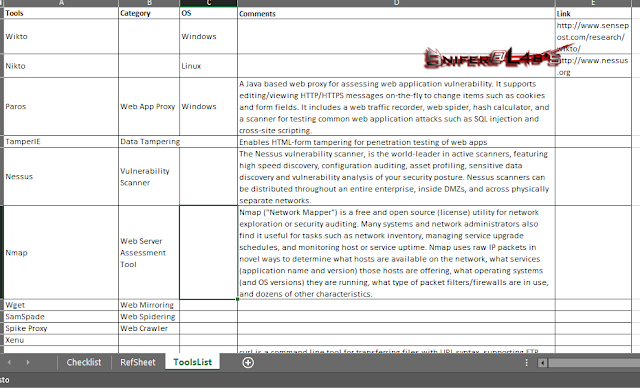640x388 pixels.
Task: Click the 'Data Tampering' category cell
Action: (x=149, y=142)
